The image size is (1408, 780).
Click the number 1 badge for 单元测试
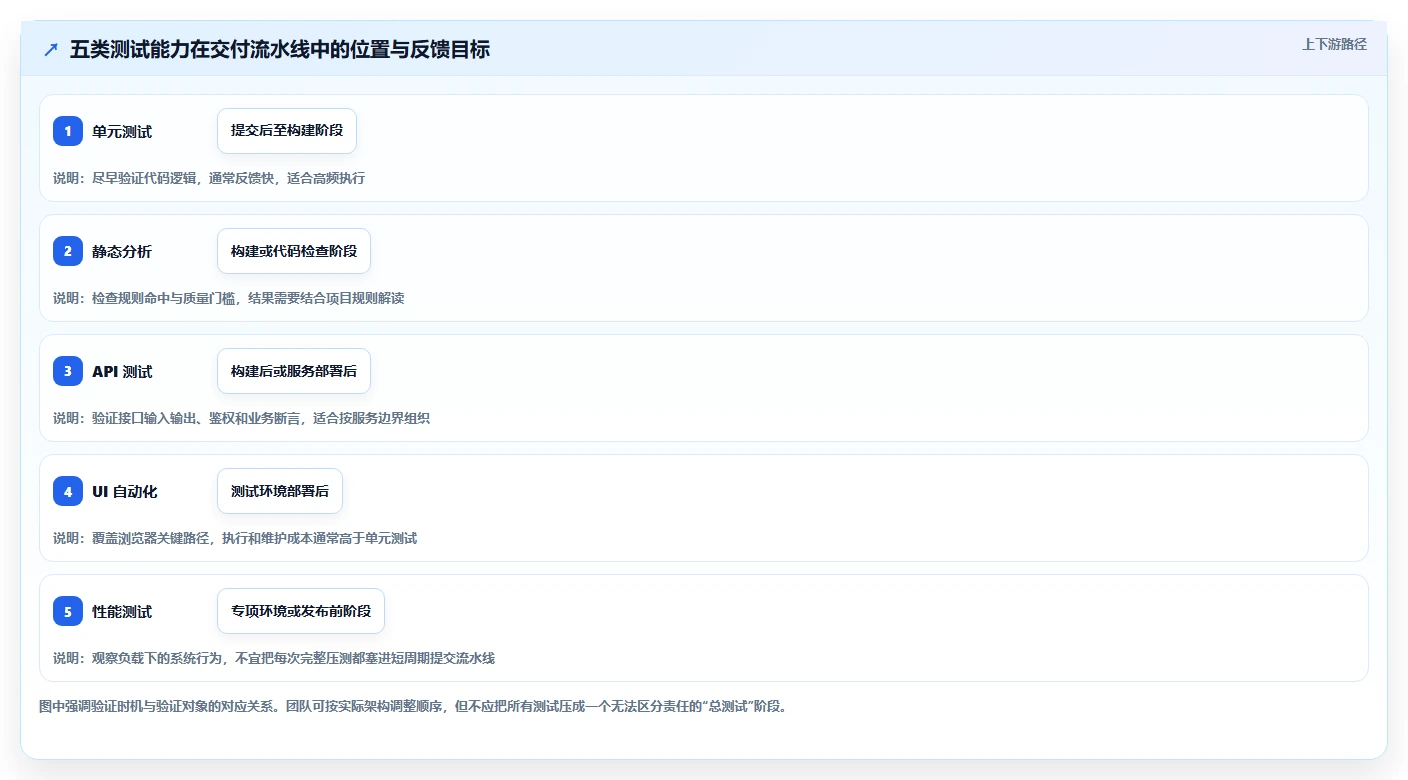68,131
